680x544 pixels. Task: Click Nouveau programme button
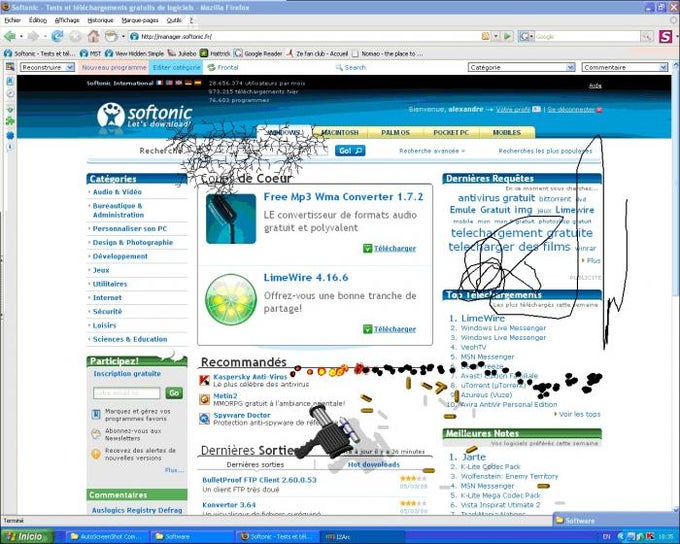coord(114,67)
